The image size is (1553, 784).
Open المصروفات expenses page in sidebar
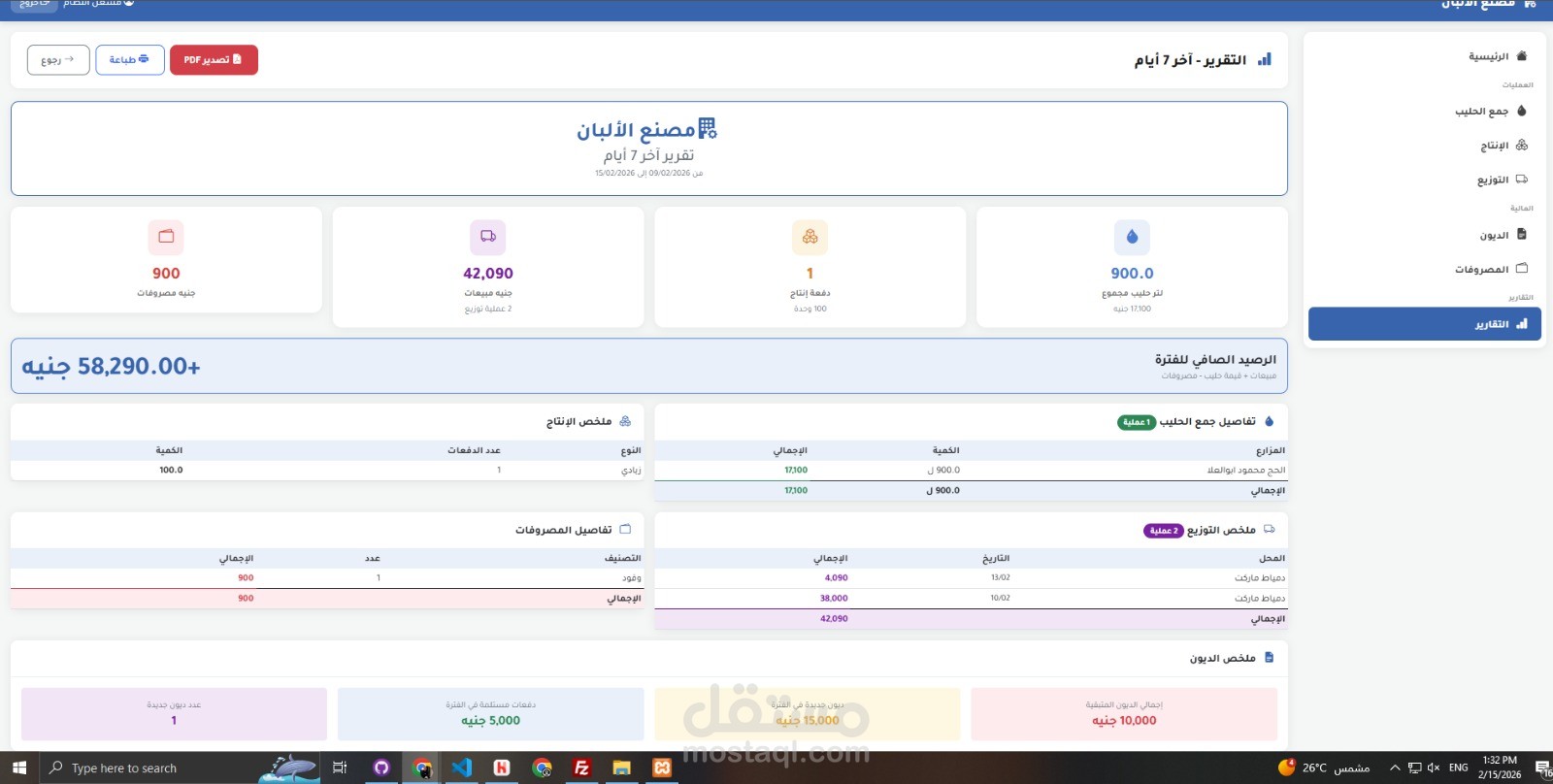[x=1424, y=269]
